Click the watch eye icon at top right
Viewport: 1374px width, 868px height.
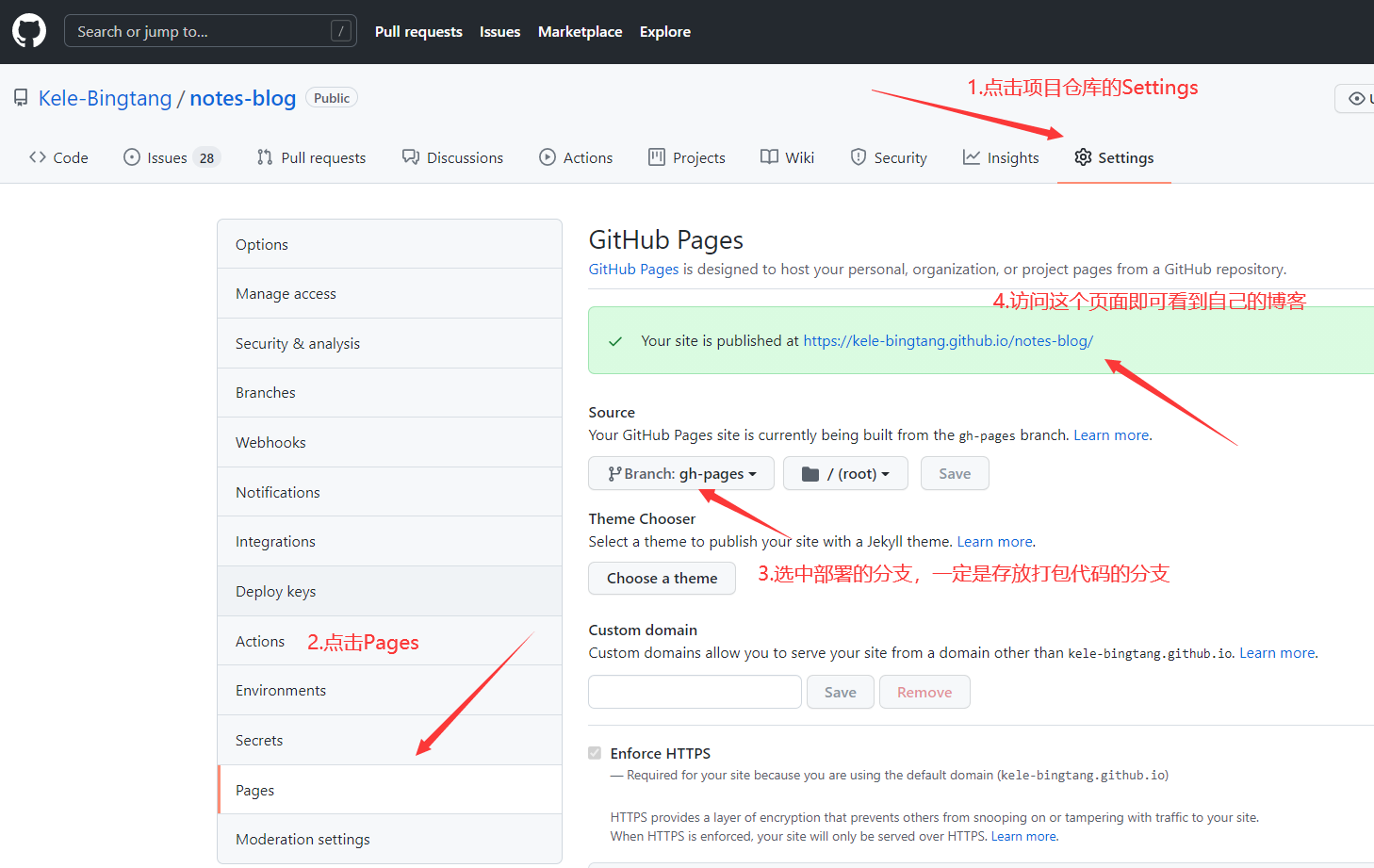[x=1357, y=98]
